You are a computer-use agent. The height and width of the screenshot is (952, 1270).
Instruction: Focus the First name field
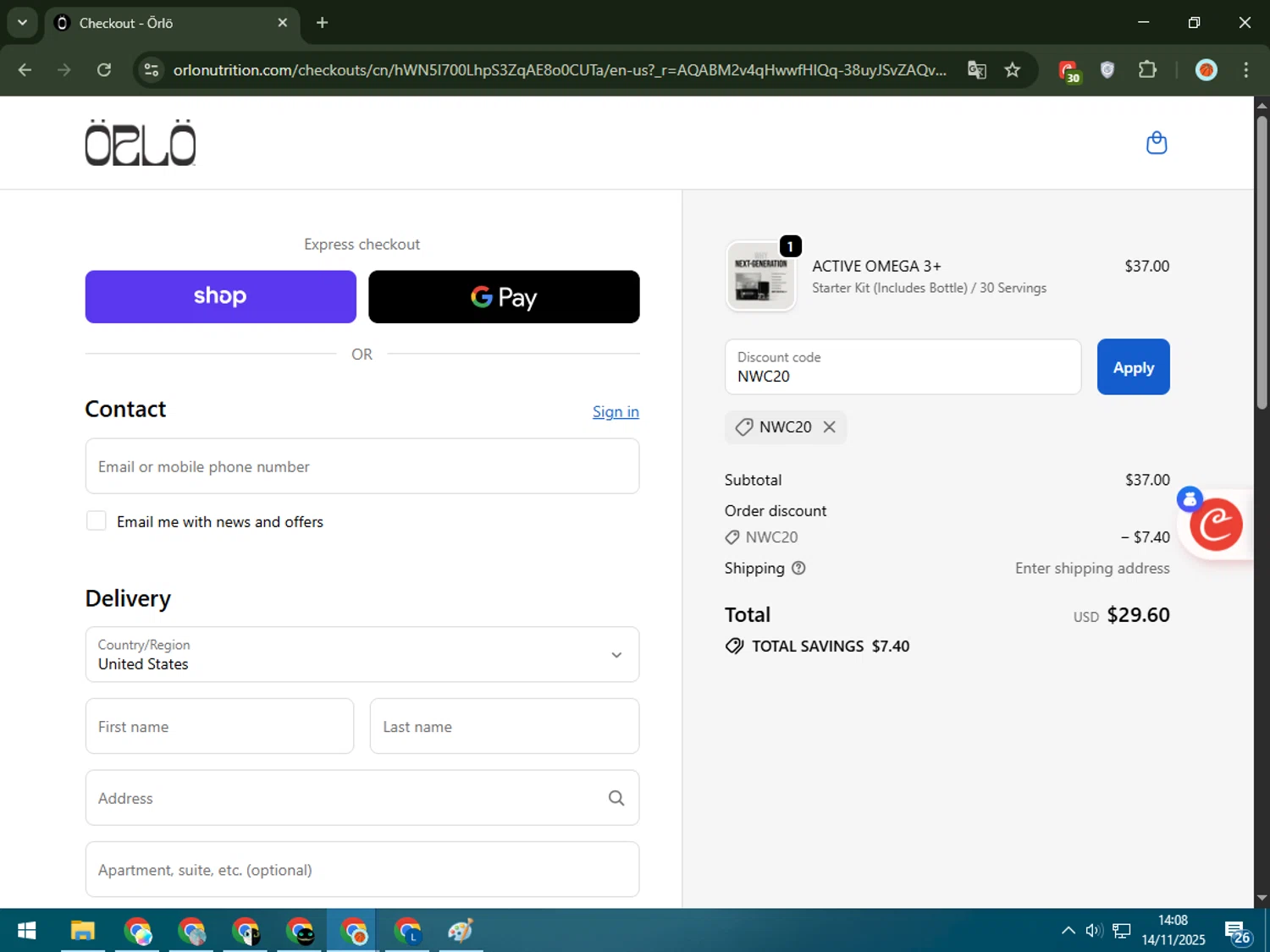point(219,726)
